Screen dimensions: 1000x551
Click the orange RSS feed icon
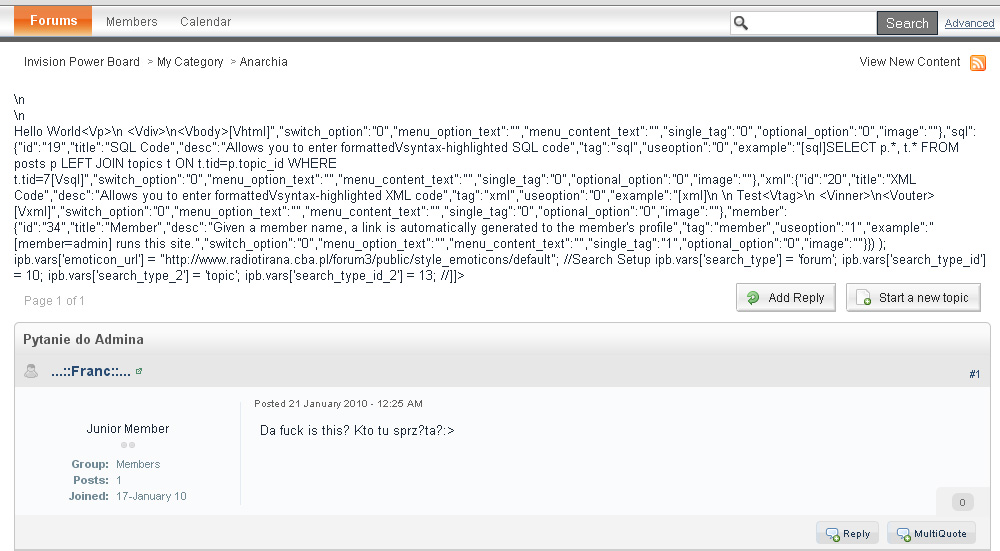click(x=978, y=62)
